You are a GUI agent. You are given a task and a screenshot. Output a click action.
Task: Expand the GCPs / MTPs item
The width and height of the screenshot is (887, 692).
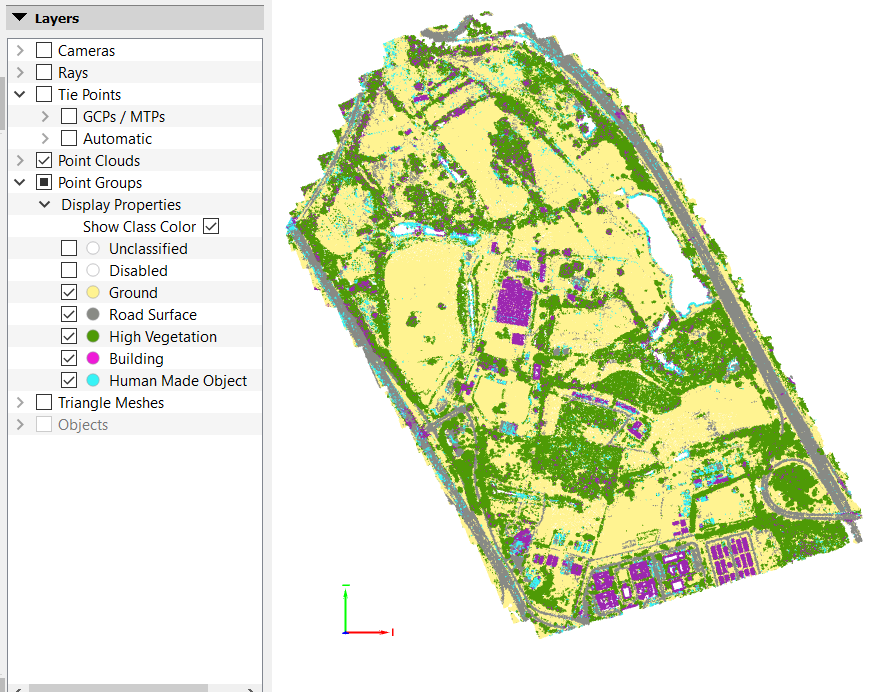[x=45, y=117]
